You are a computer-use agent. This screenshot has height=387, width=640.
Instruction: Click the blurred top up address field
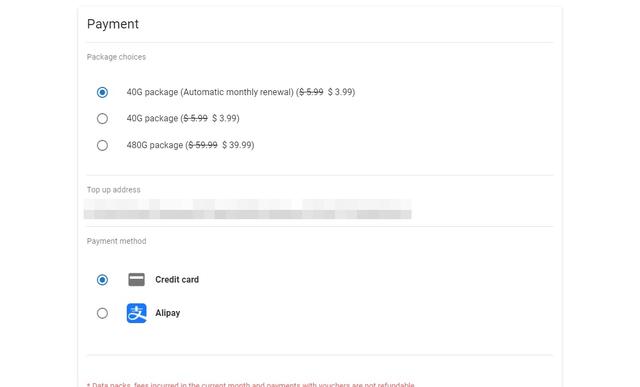pyautogui.click(x=247, y=209)
